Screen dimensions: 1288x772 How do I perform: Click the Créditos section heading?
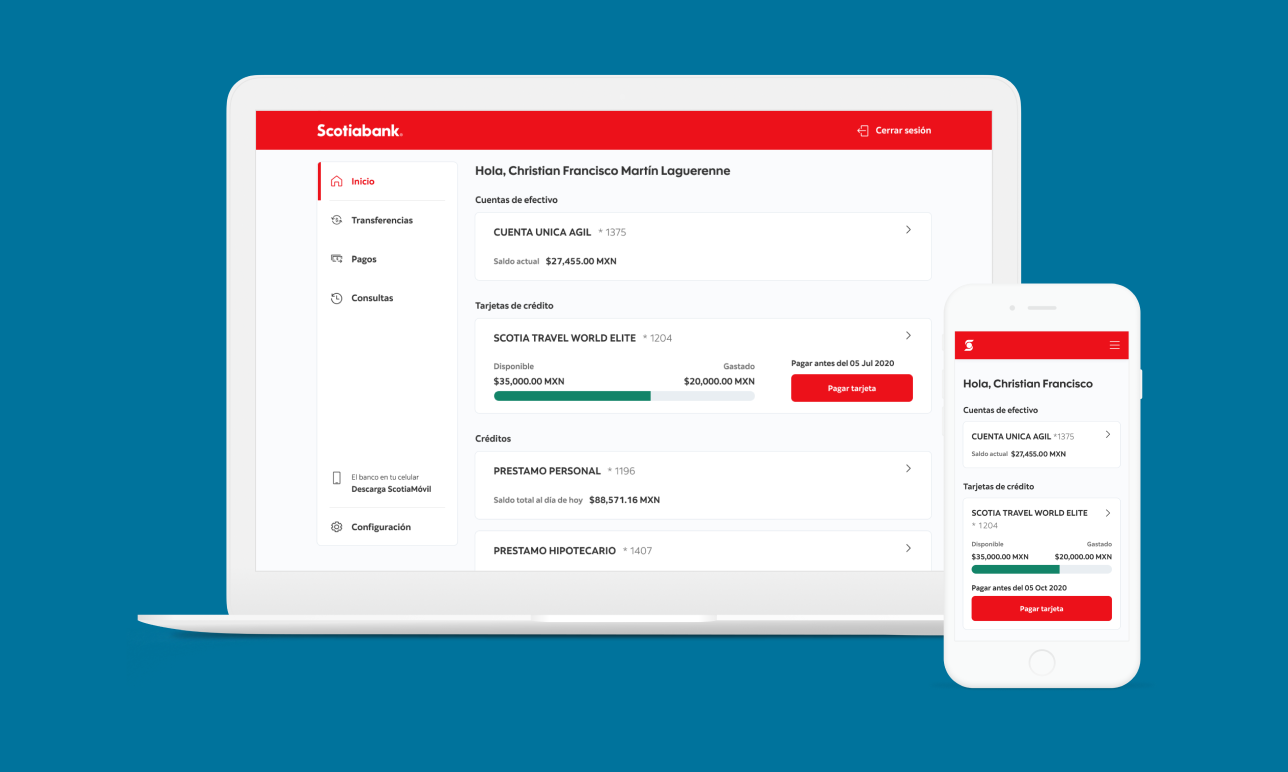pos(493,439)
